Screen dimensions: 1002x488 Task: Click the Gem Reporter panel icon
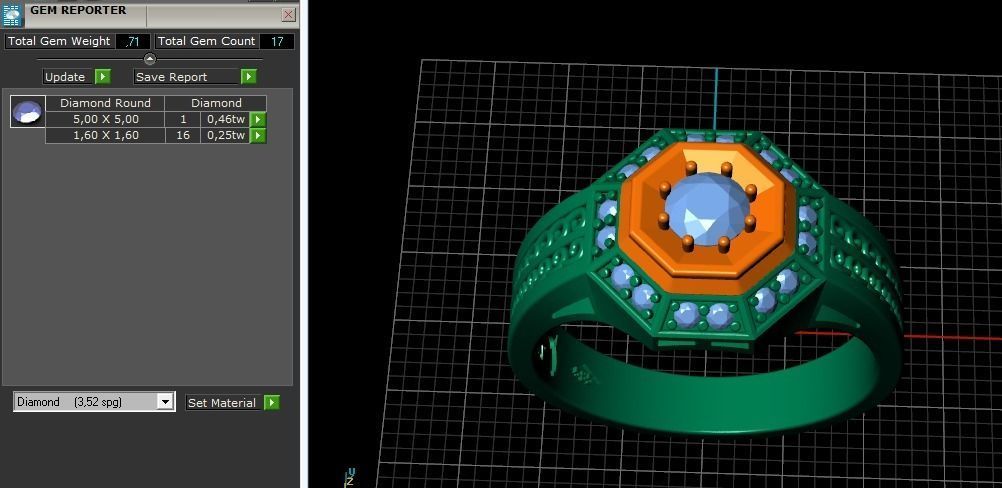click(x=13, y=14)
